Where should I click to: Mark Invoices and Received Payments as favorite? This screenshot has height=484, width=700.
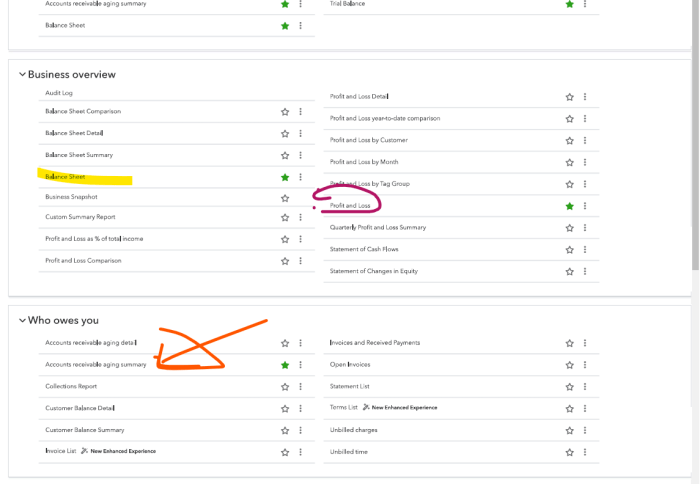click(x=570, y=343)
